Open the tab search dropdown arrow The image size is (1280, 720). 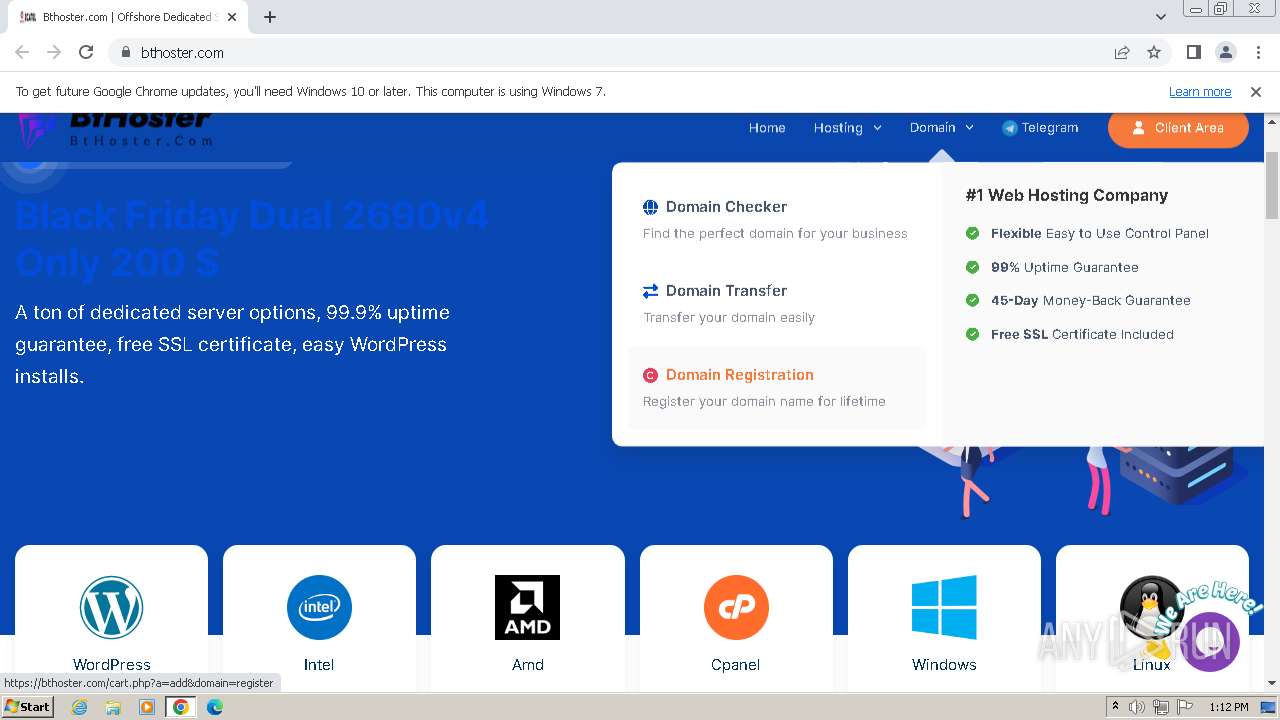click(x=1161, y=17)
